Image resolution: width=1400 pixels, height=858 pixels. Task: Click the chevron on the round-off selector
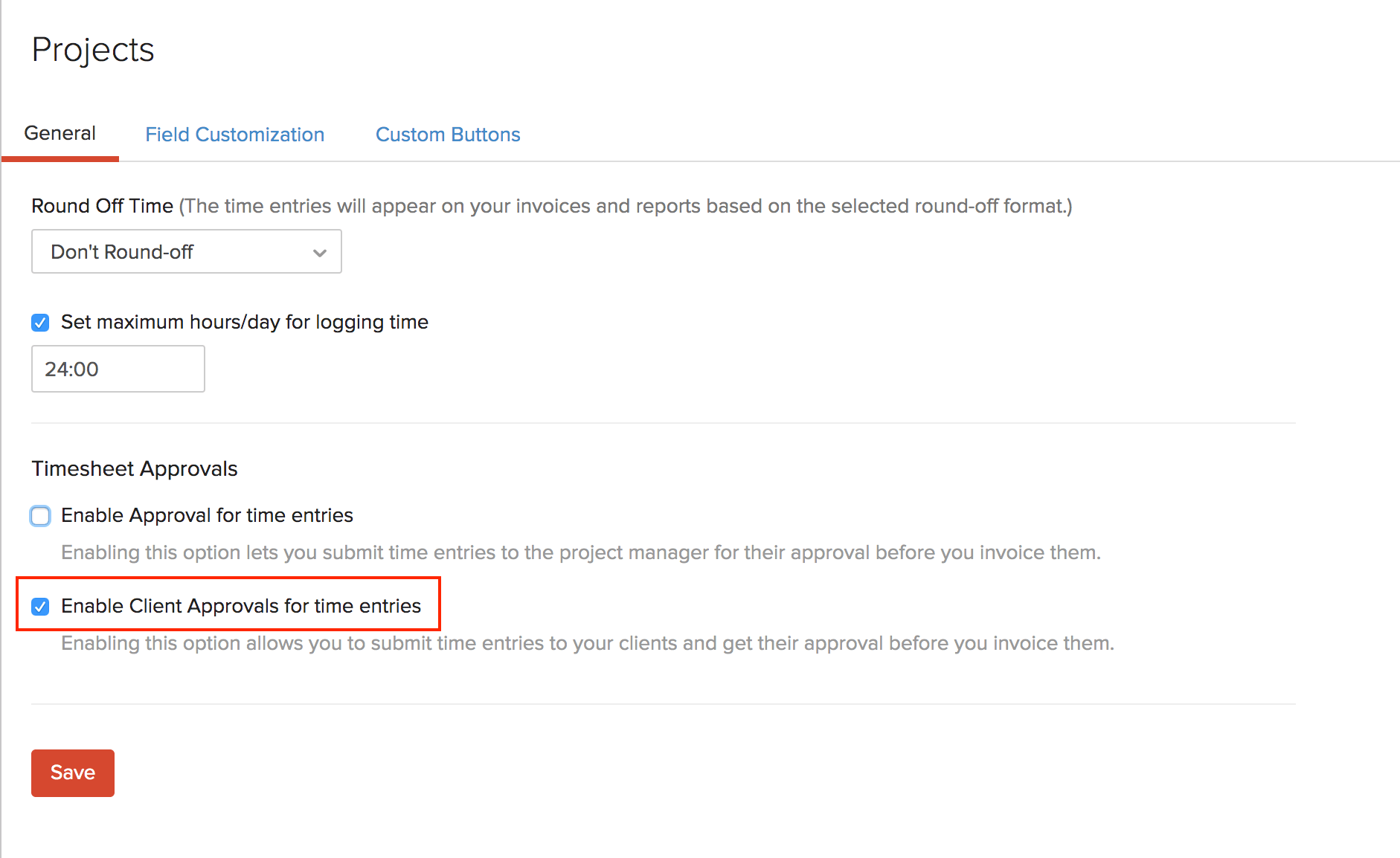coord(319,252)
